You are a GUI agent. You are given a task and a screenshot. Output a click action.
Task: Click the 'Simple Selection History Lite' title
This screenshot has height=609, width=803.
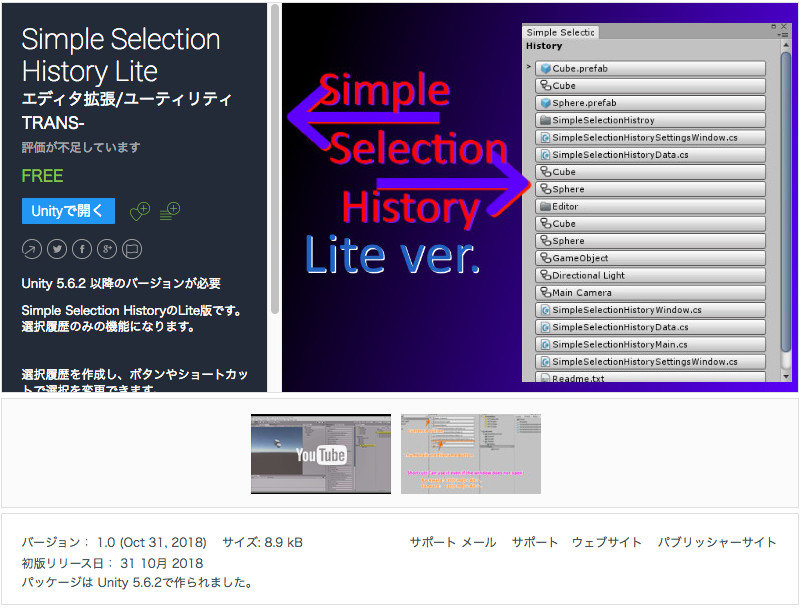tap(121, 55)
